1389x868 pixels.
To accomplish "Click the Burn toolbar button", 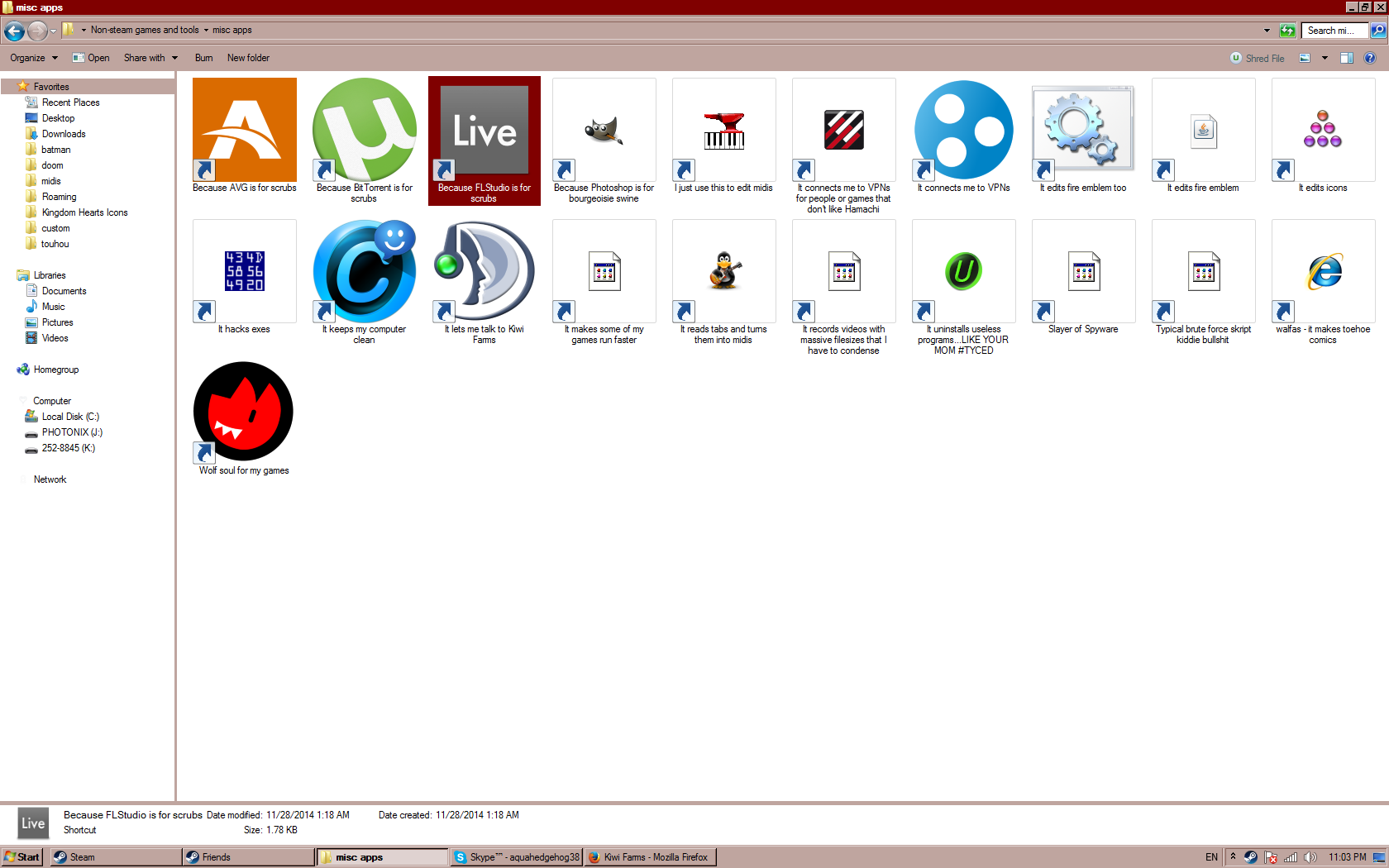I will point(203,58).
